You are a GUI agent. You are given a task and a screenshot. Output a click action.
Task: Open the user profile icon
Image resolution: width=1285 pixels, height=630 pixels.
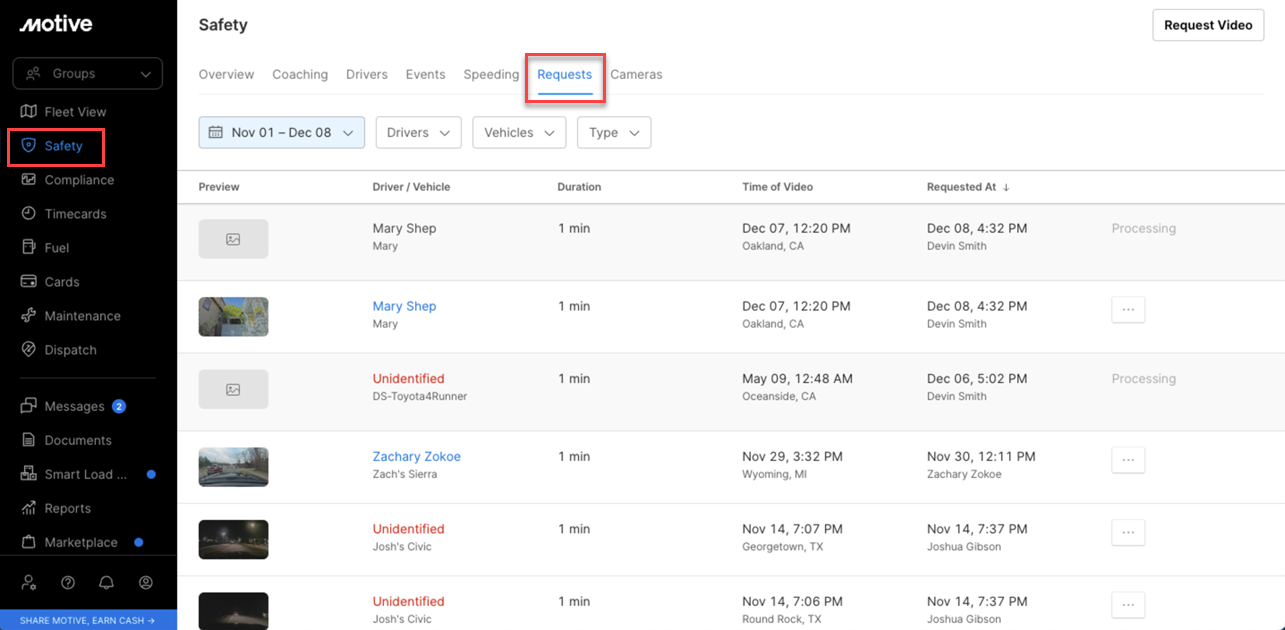point(146,582)
